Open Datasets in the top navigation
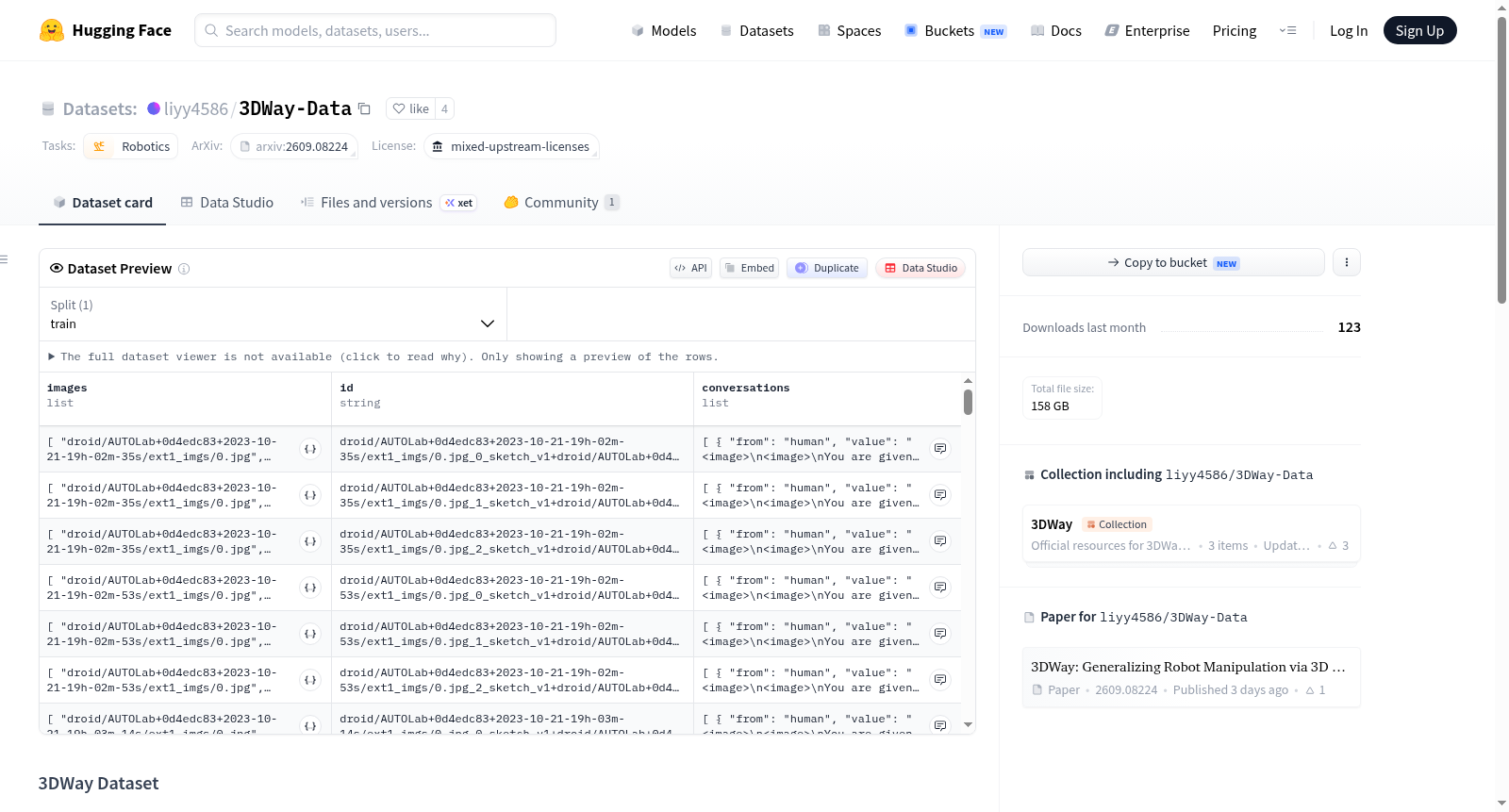Viewport: 1509px width, 812px height. 757,30
